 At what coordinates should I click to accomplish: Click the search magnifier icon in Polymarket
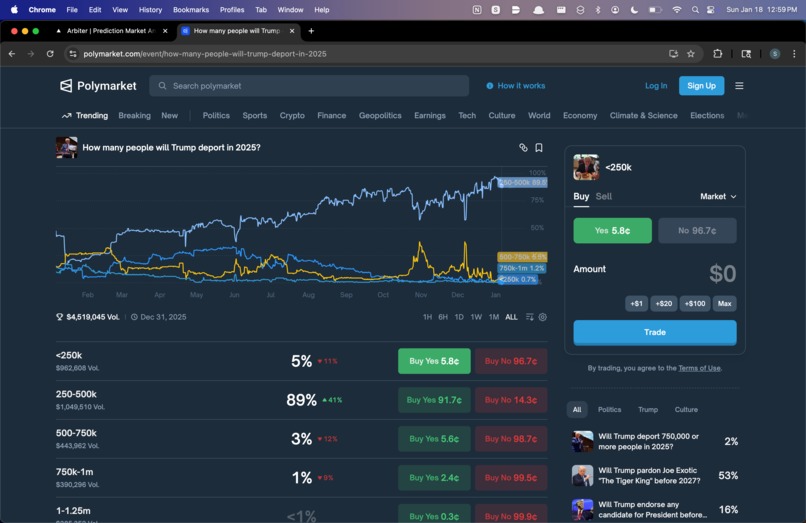point(162,86)
